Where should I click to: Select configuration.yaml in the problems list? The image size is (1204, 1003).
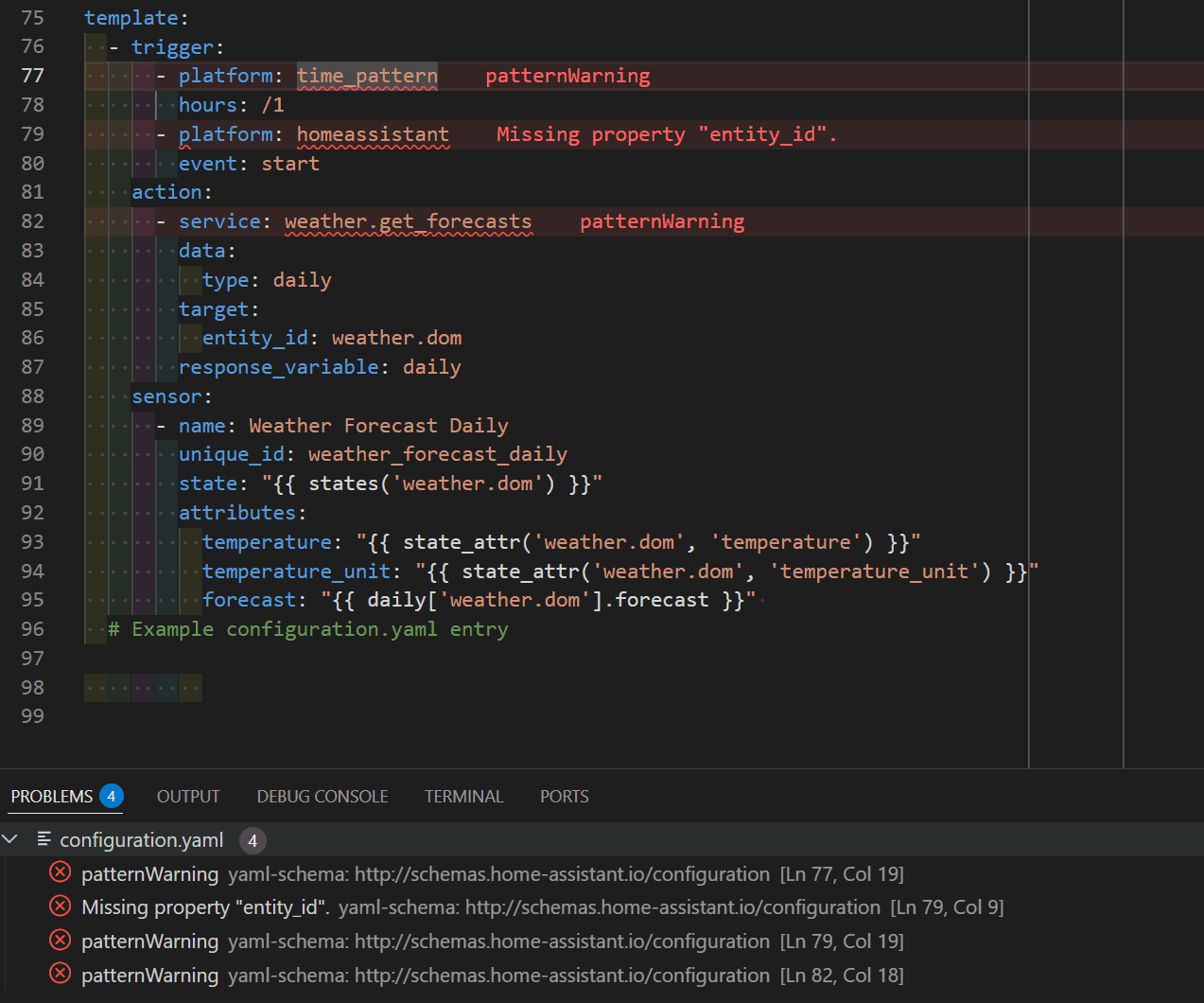coord(142,840)
